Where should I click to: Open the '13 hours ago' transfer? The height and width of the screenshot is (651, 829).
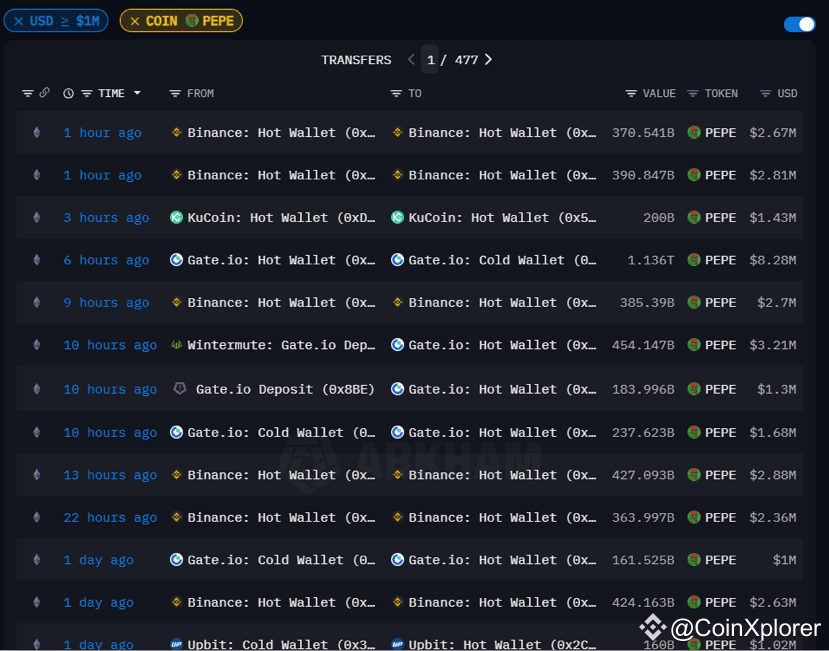pyautogui.click(x=110, y=475)
